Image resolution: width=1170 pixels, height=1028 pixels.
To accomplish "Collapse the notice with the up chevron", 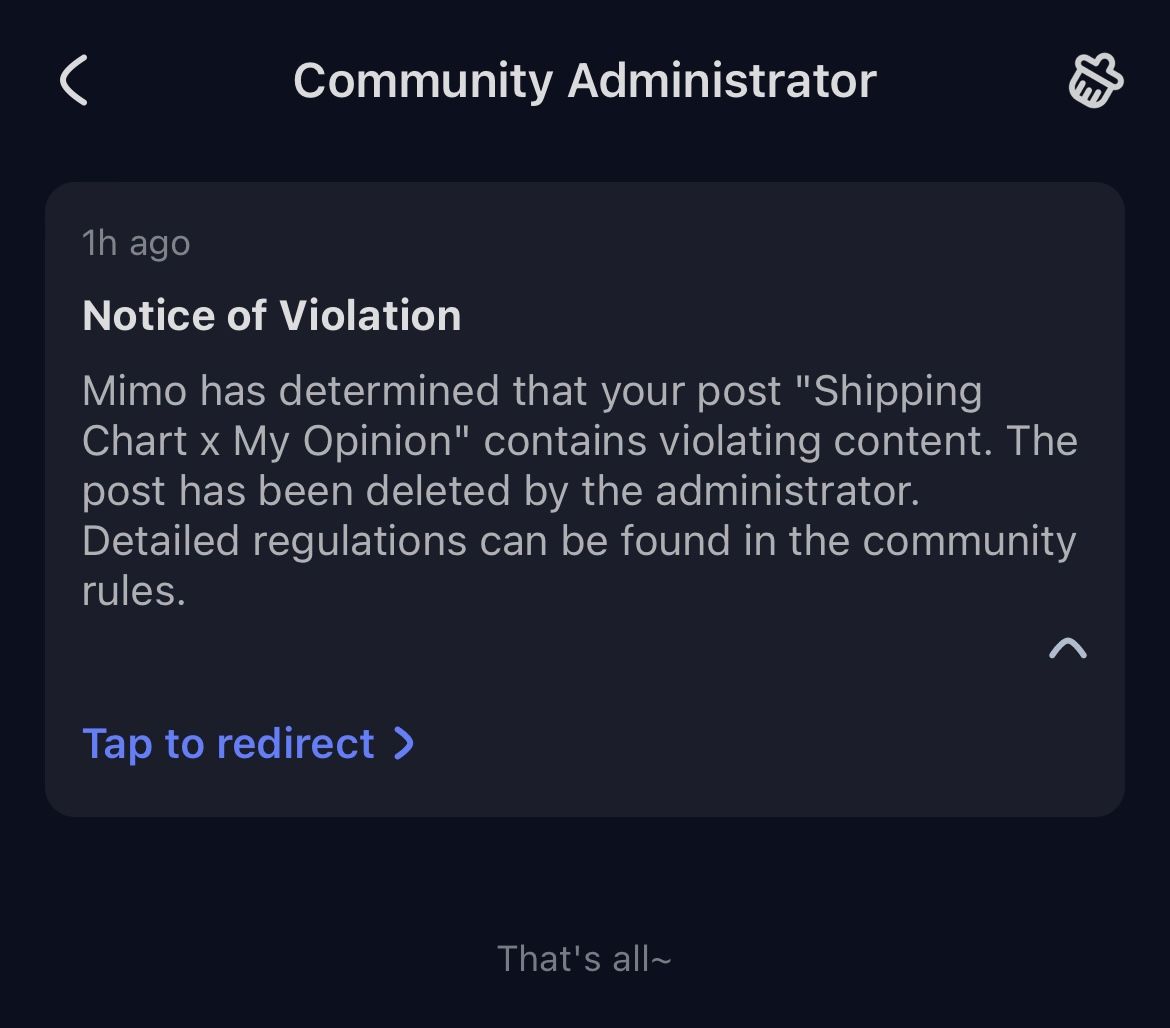I will tap(1068, 648).
